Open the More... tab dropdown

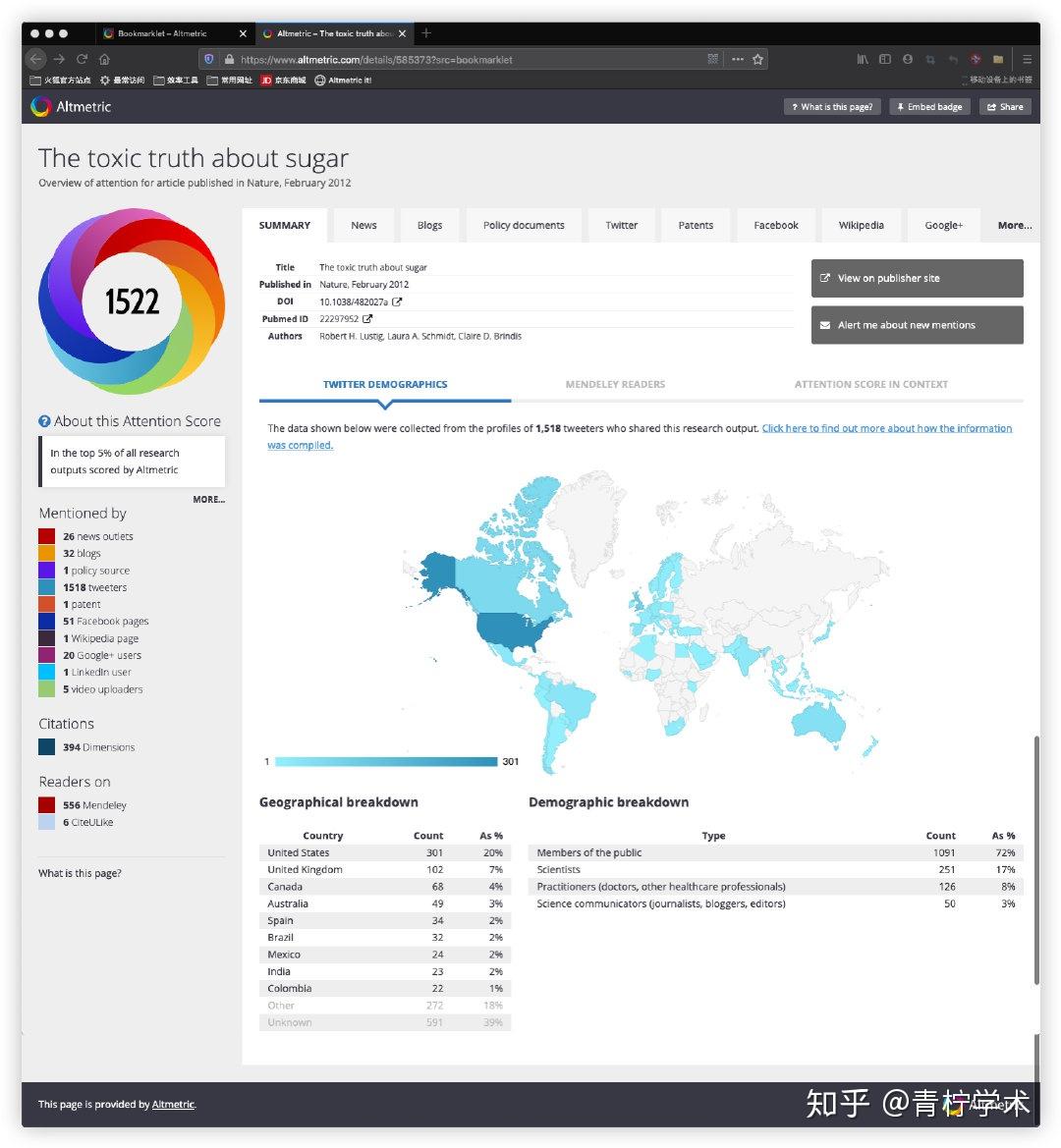coord(1014,225)
